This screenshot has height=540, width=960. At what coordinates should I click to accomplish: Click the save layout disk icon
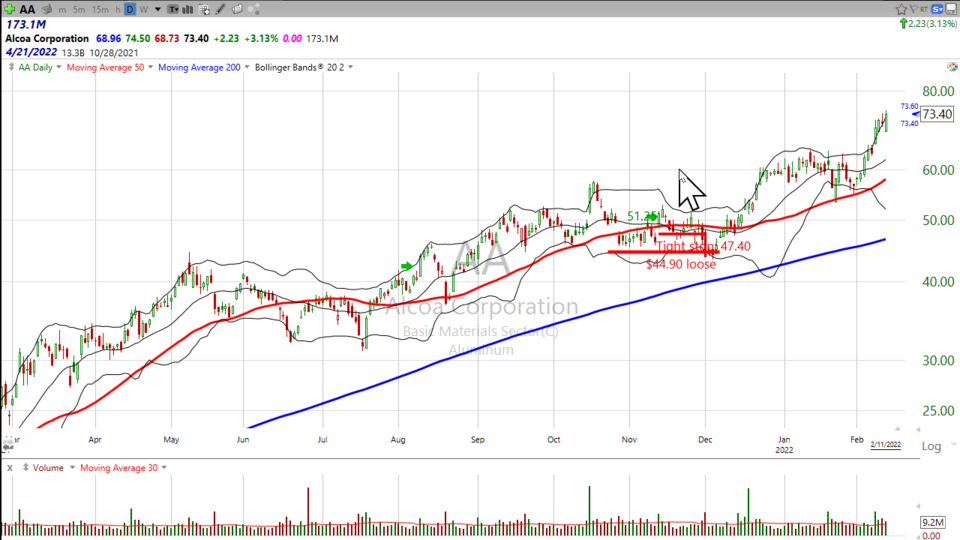click(950, 9)
